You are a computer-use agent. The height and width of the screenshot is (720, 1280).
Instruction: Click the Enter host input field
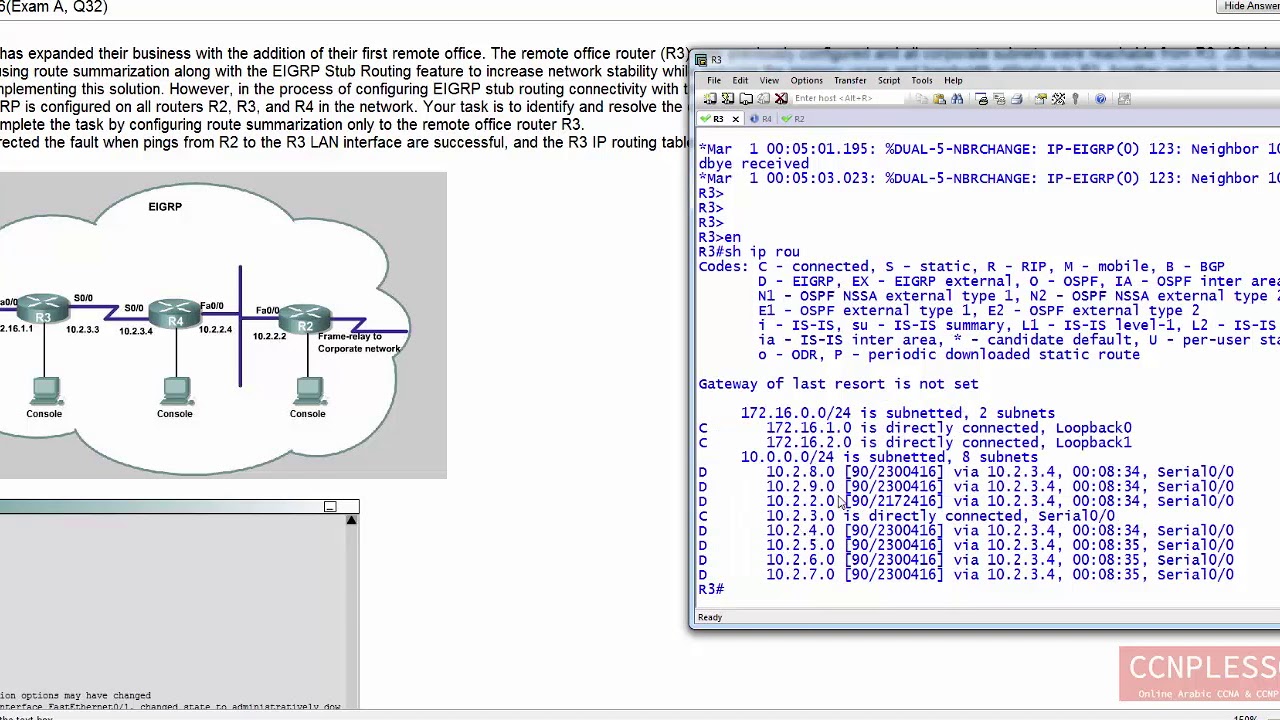tap(848, 98)
